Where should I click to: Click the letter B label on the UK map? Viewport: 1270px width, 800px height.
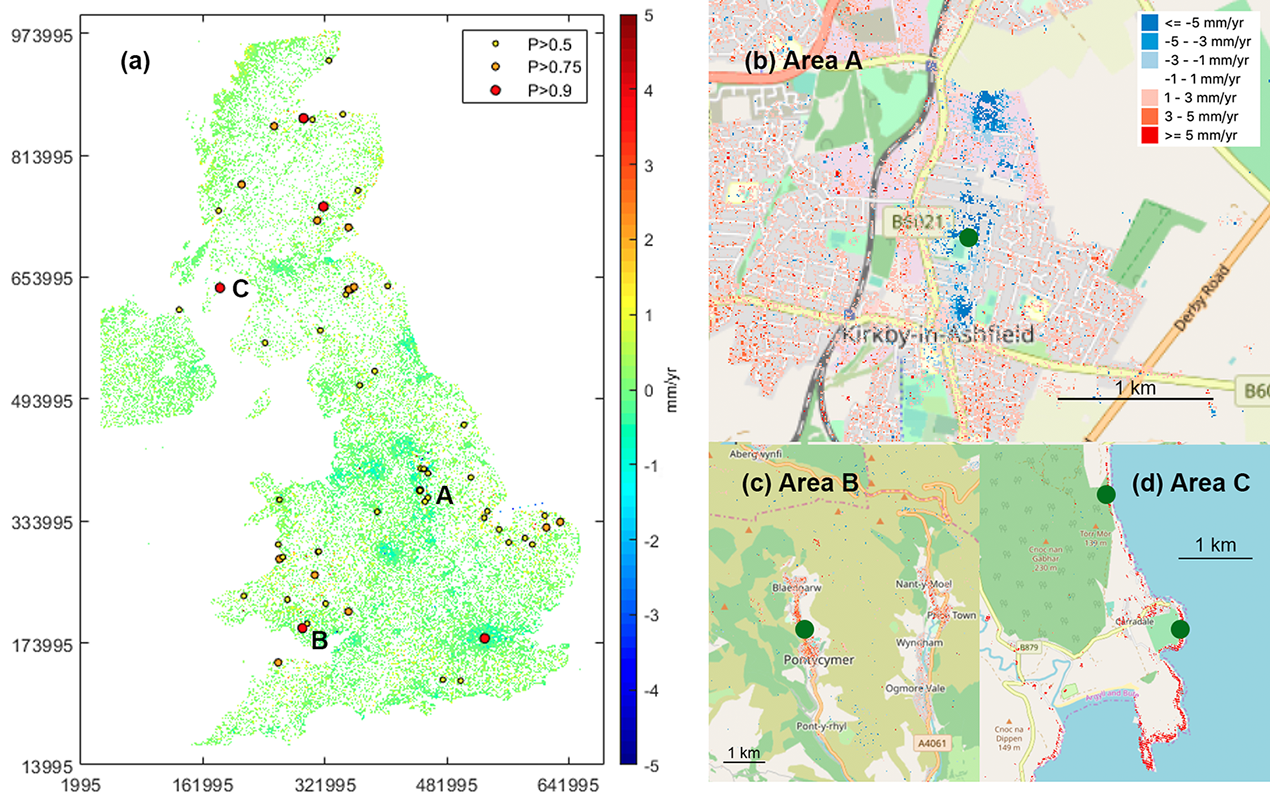pyautogui.click(x=320, y=641)
